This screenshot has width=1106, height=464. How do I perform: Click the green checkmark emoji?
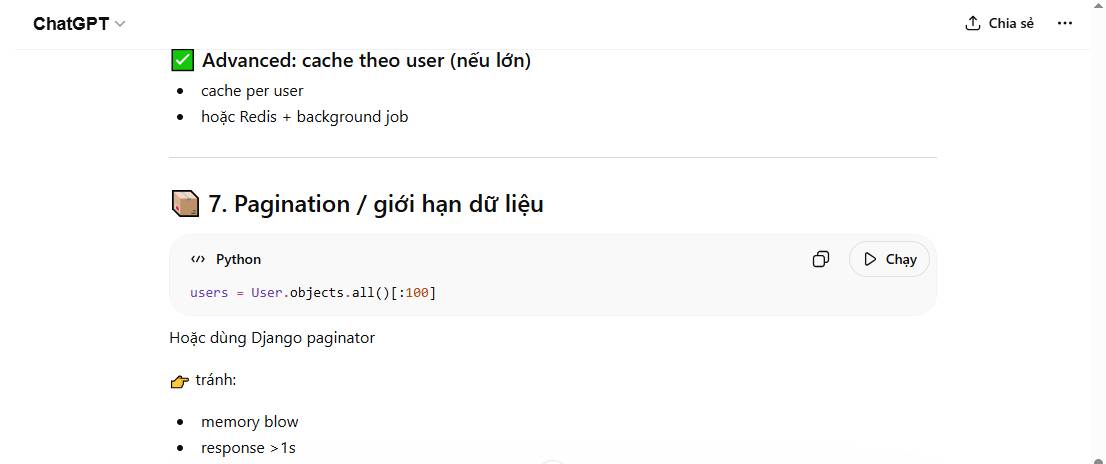point(182,60)
